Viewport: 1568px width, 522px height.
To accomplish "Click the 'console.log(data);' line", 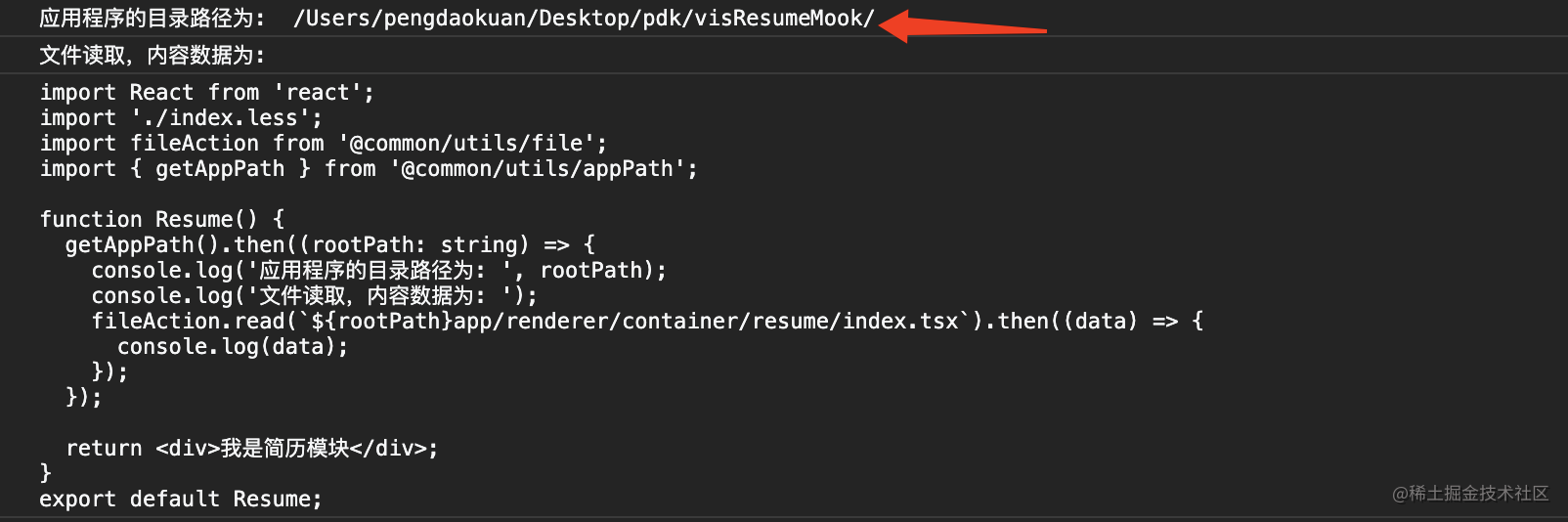I will coord(233,347).
